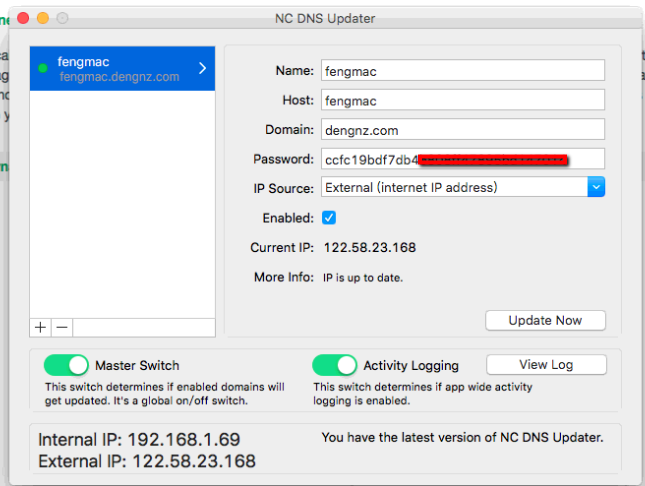Turn off the Master Switch toggle

[66, 365]
